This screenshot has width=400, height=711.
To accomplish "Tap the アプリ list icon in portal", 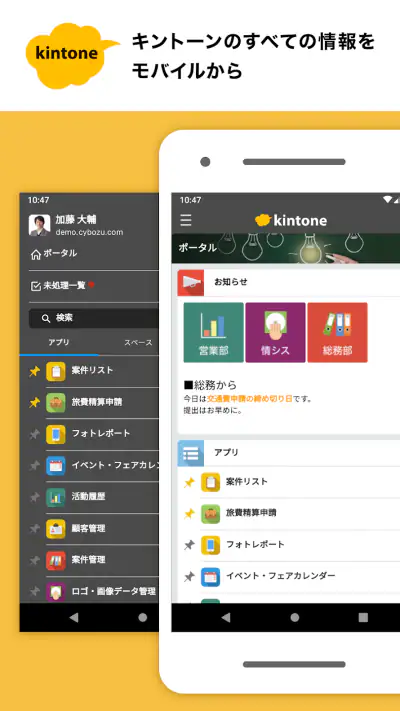I will [x=190, y=453].
